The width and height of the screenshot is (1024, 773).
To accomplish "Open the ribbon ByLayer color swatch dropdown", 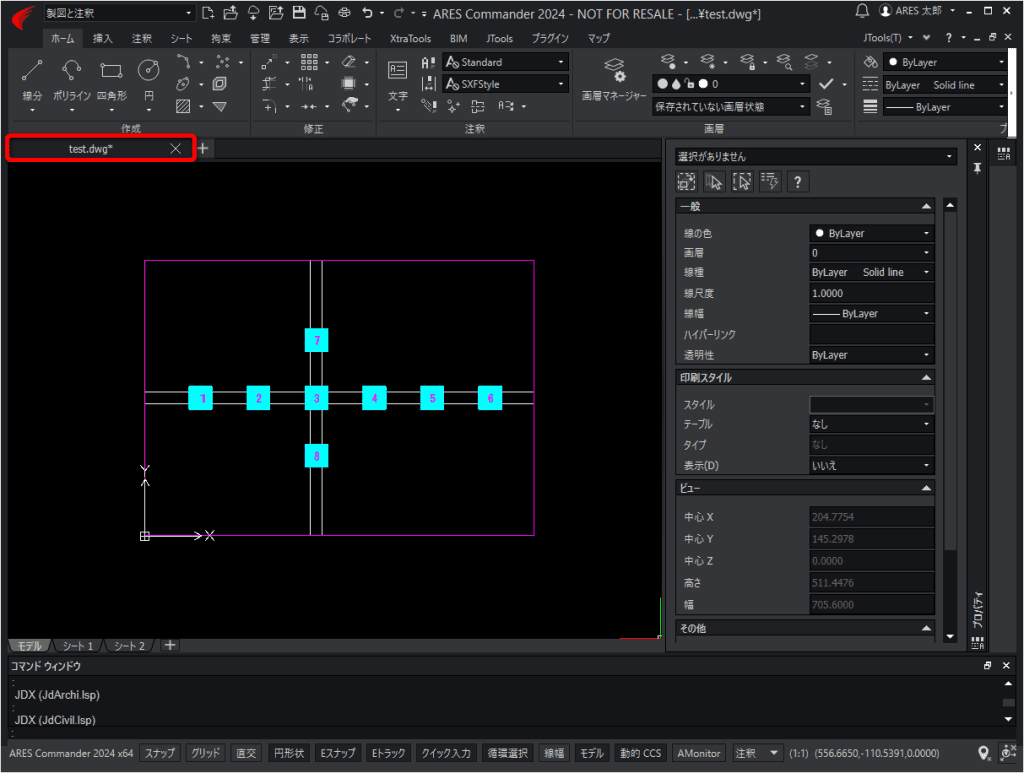I will pyautogui.click(x=945, y=62).
